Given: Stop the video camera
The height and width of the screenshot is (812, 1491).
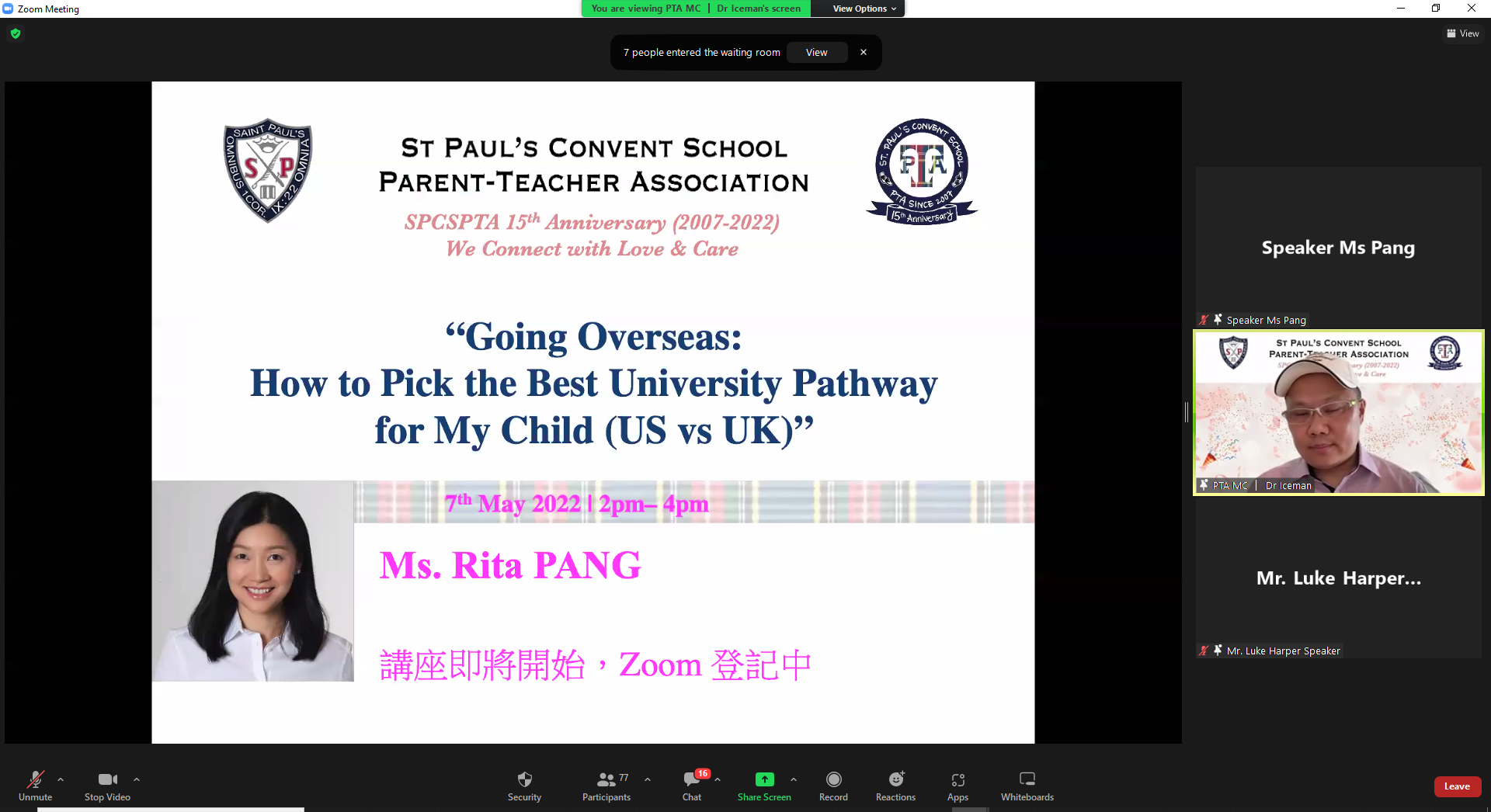Looking at the screenshot, I should [107, 785].
